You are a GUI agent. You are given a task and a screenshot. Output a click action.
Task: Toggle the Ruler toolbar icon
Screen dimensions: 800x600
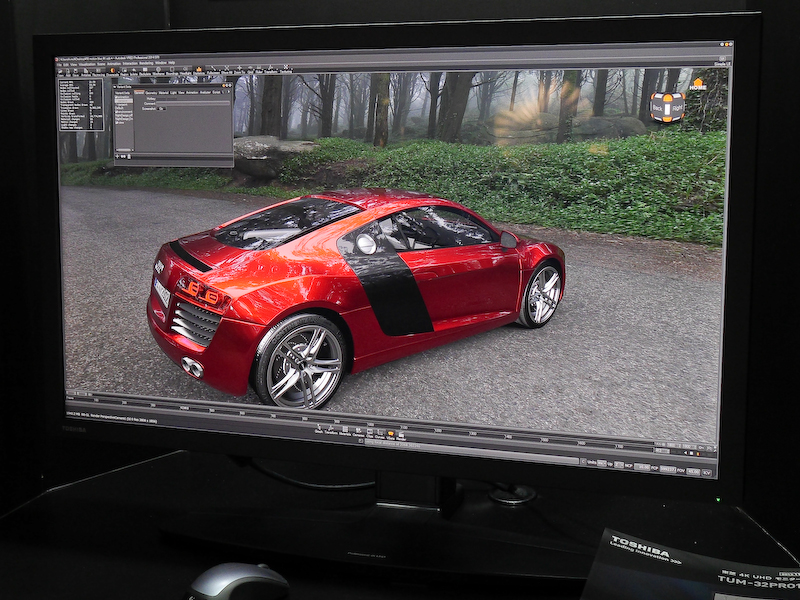click(259, 70)
